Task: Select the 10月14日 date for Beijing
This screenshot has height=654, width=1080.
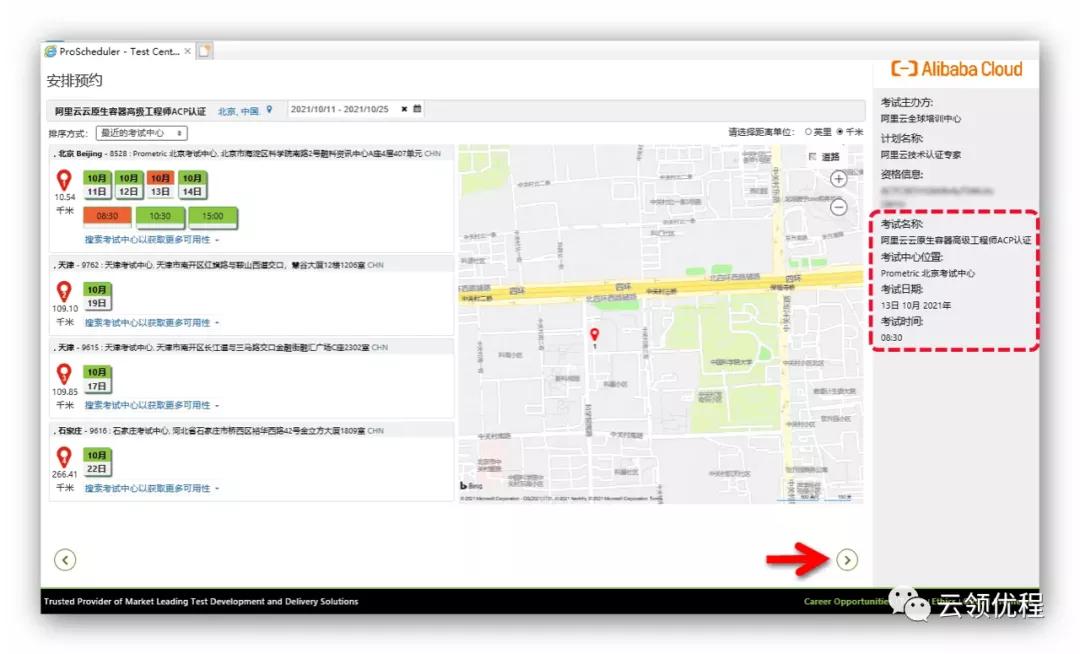Action: (192, 184)
